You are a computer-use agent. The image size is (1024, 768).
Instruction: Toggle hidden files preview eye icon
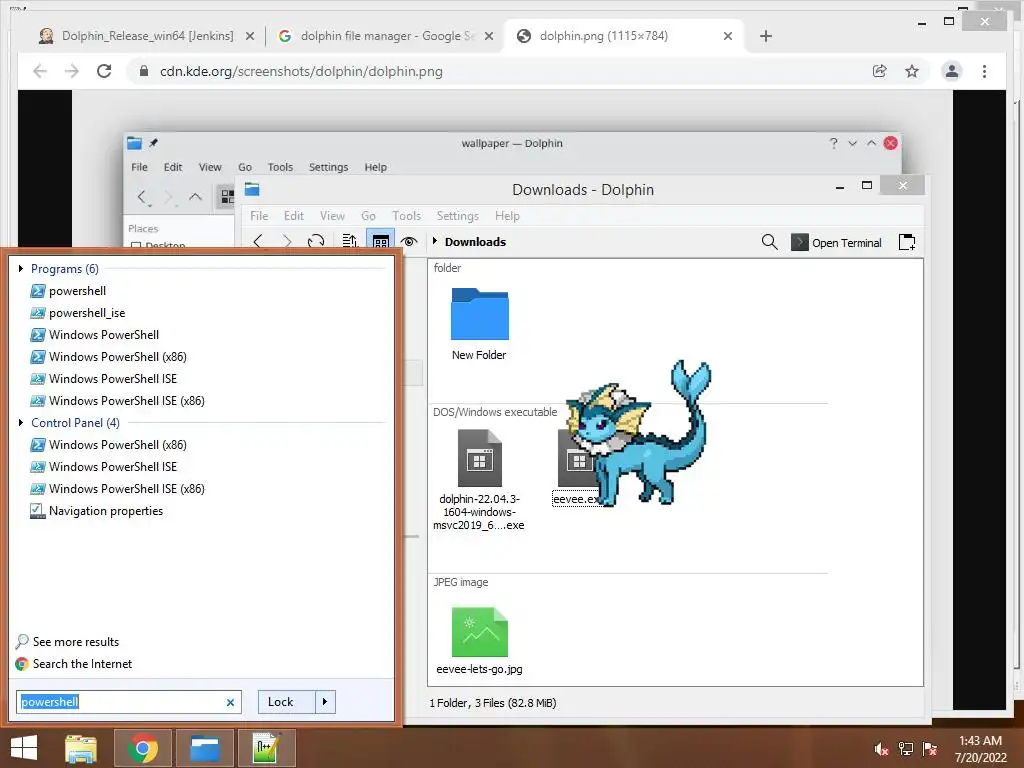409,242
